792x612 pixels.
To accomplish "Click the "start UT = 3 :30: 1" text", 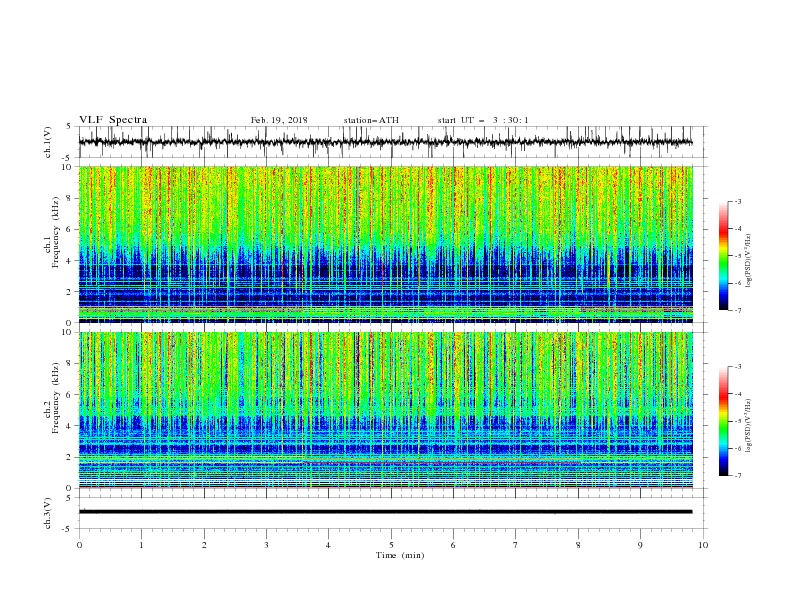I will 483,120.
